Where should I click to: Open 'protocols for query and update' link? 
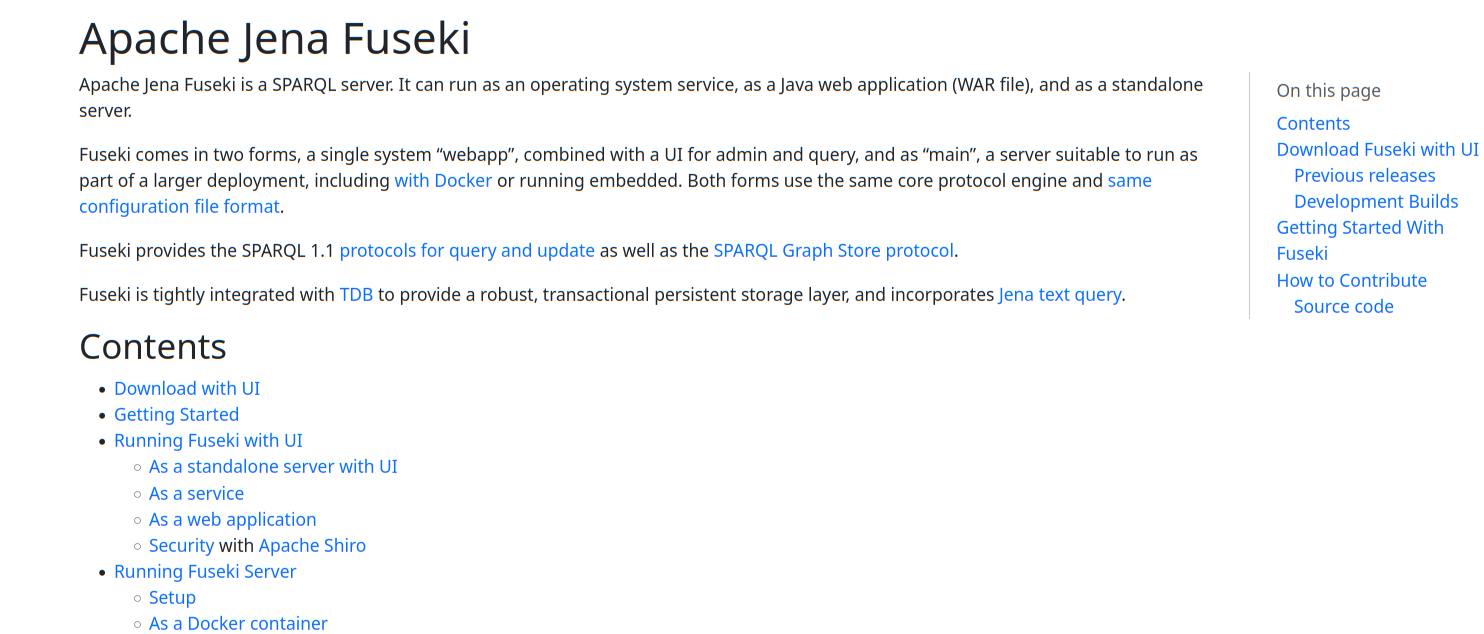(x=467, y=251)
